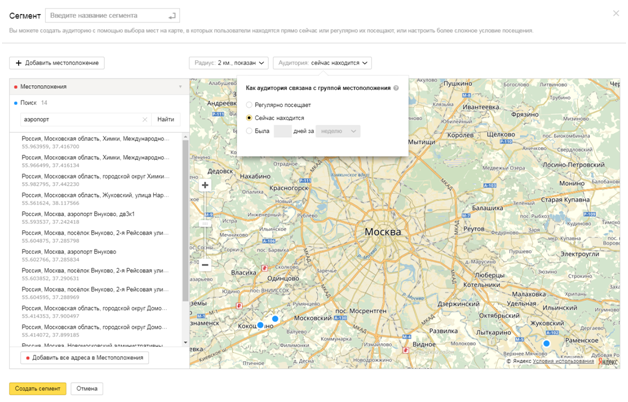Click scrollbar down arrow in results list
The height and width of the screenshot is (402, 628).
coord(185,342)
